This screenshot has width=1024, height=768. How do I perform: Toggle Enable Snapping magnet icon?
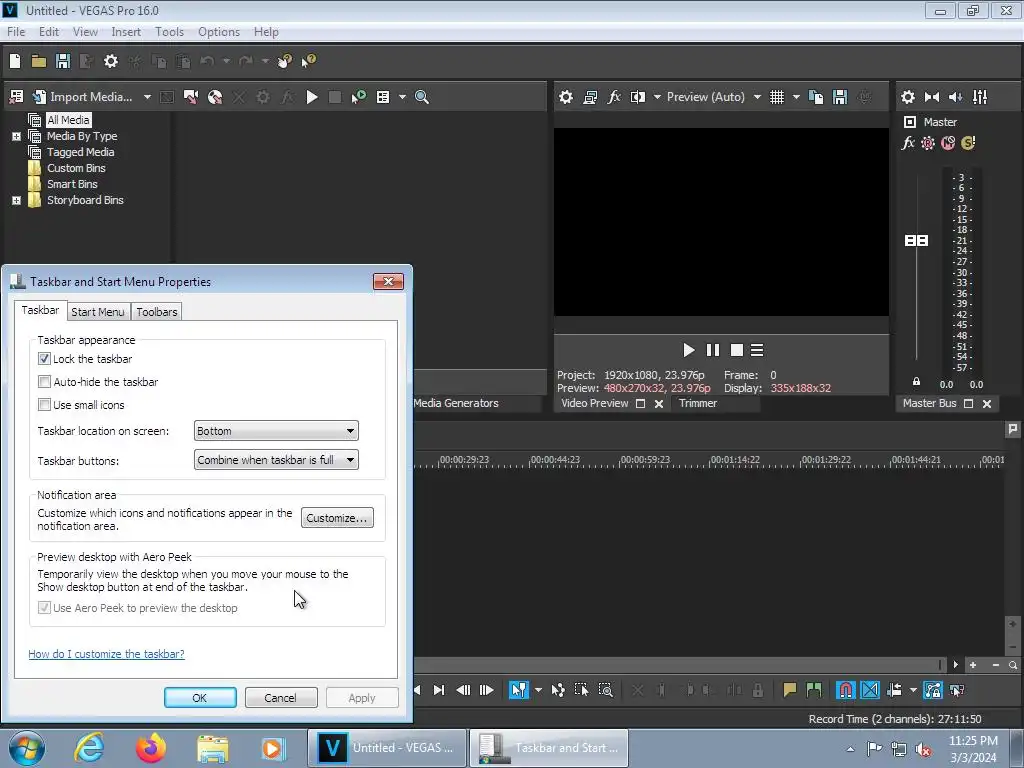click(x=845, y=690)
